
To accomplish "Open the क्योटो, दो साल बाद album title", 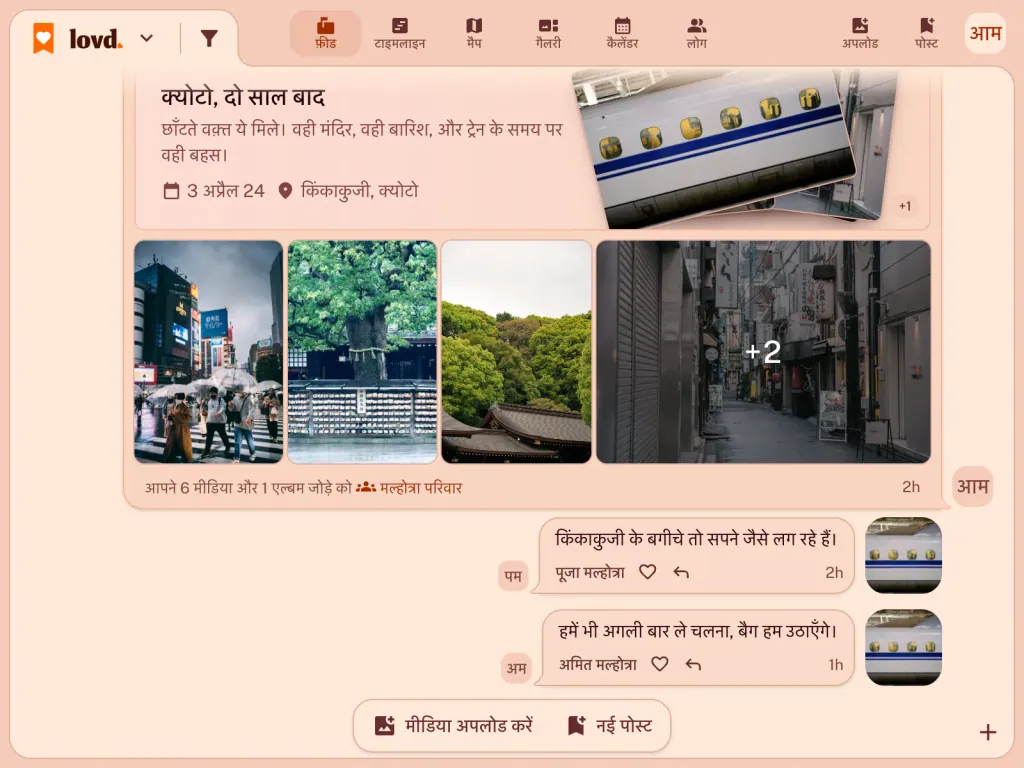I will pos(243,97).
